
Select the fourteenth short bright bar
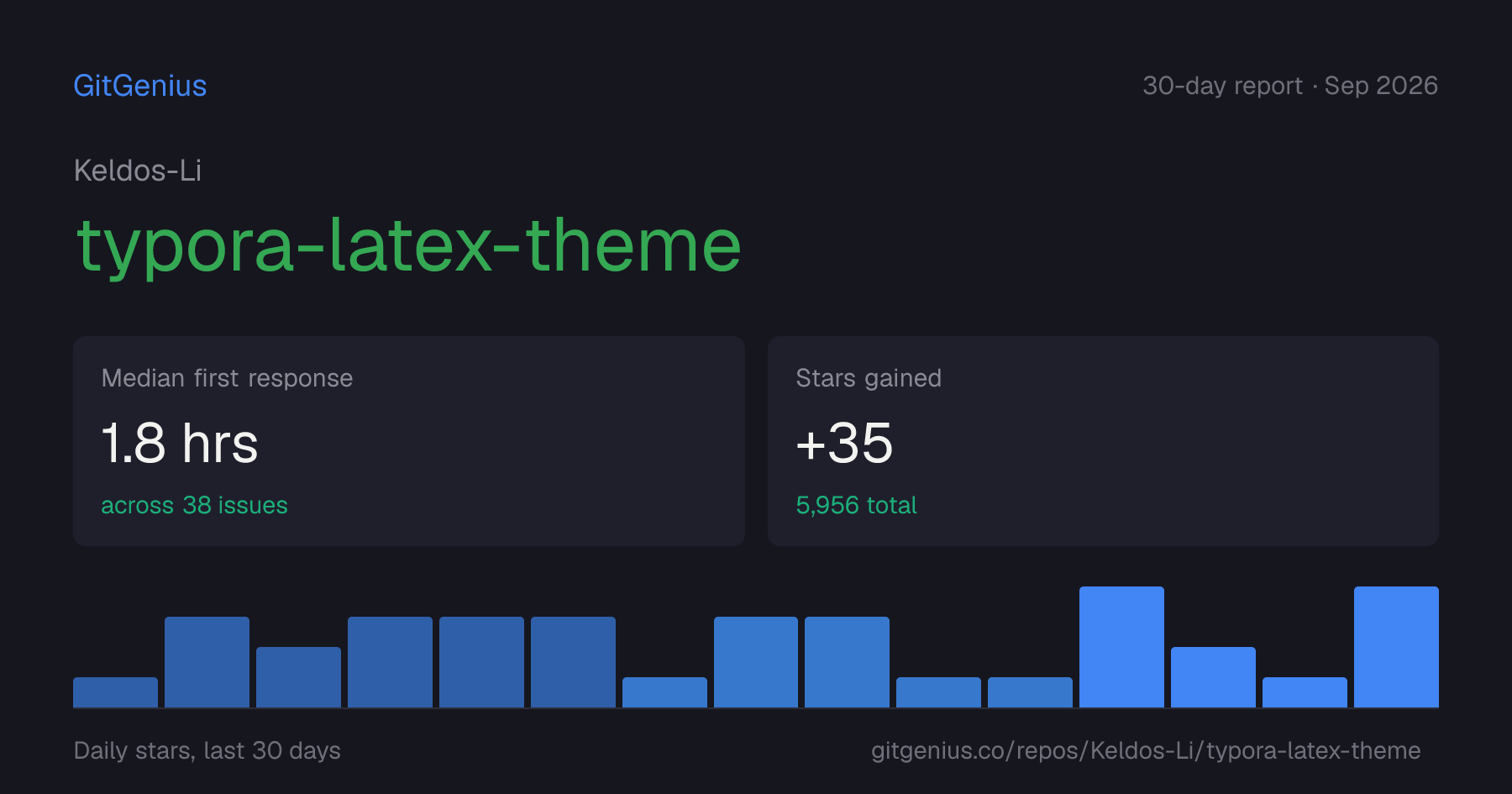point(1305,692)
